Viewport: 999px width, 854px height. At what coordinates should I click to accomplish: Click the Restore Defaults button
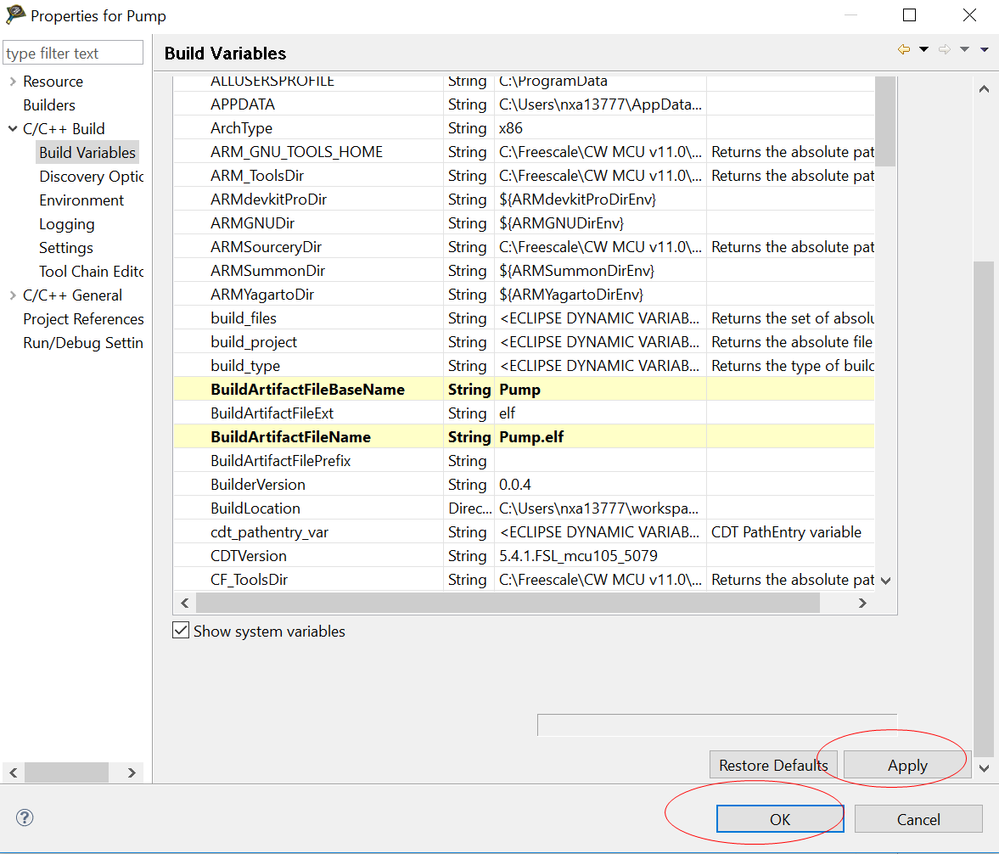[773, 765]
